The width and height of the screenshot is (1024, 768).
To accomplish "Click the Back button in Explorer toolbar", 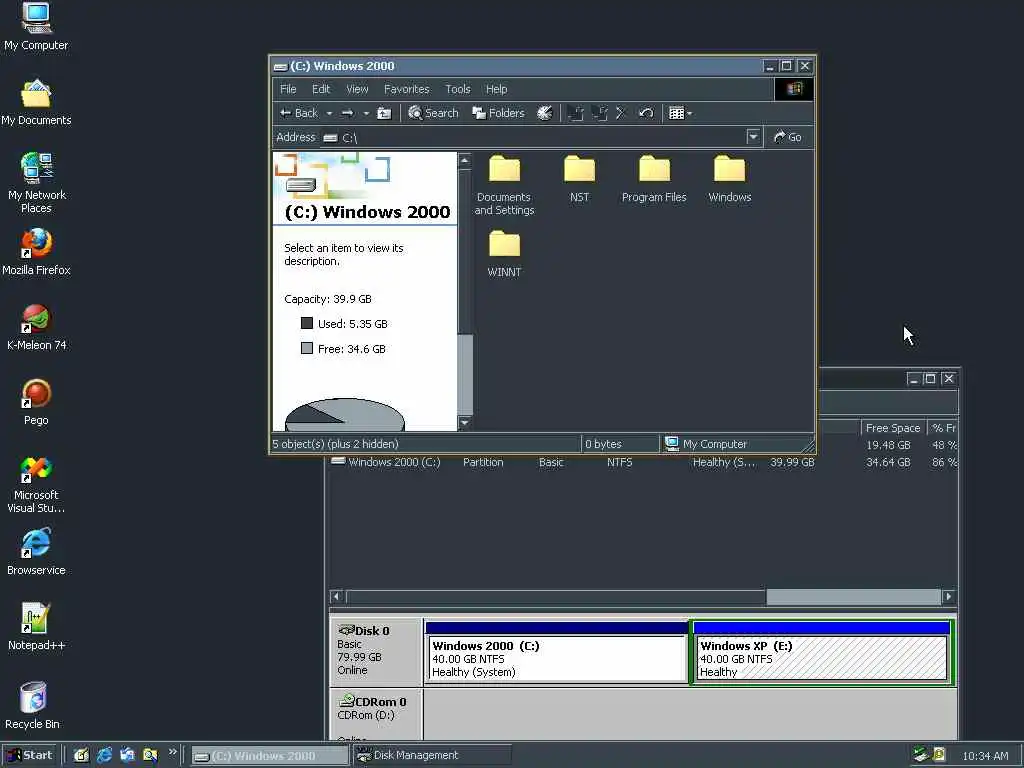I will click(x=298, y=113).
